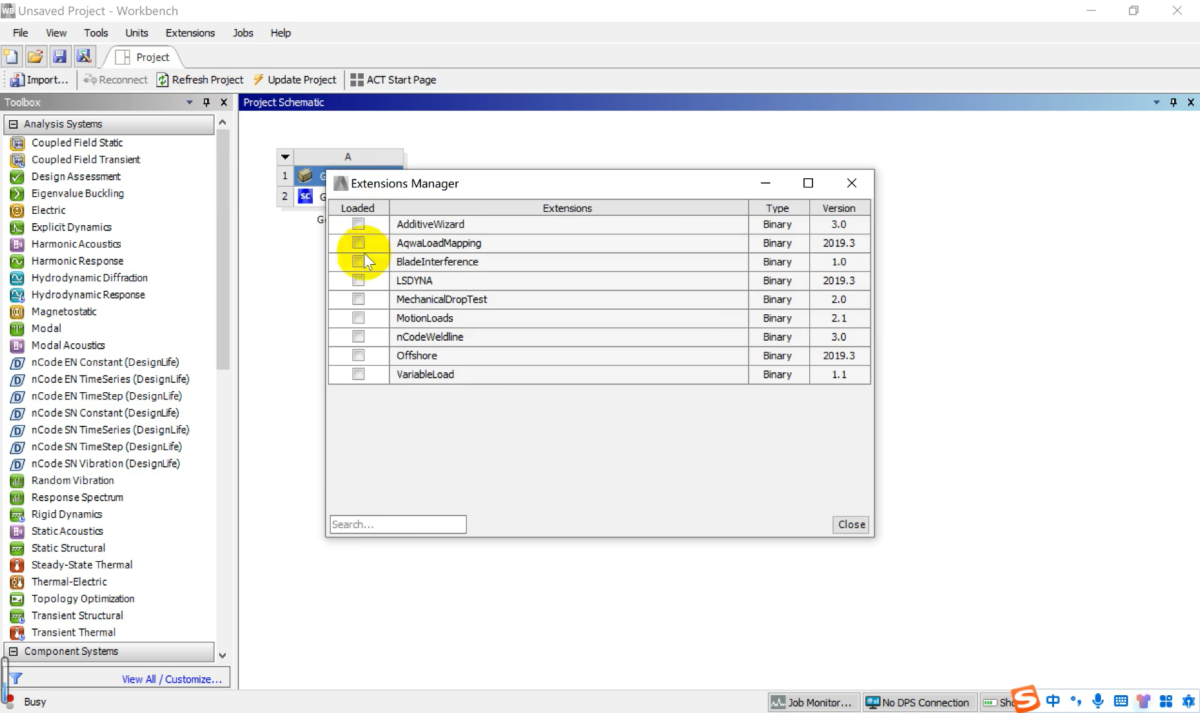Open system A dropdown arrow in schematic
The image size is (1200, 713).
click(x=285, y=157)
